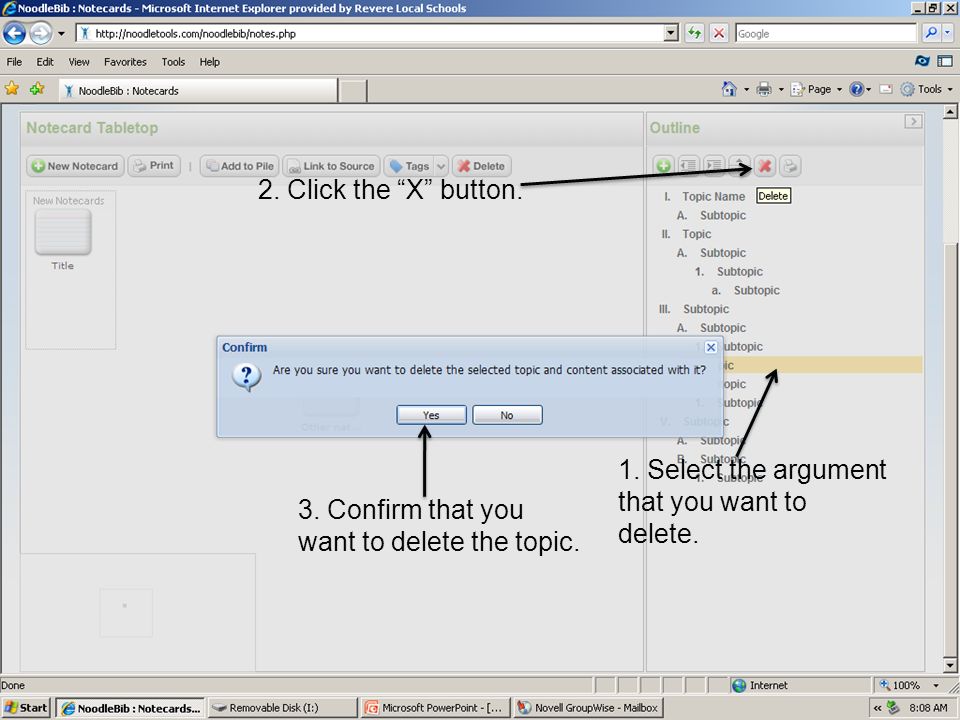This screenshot has width=960, height=720.
Task: Open the address bar dropdown arrow
Action: tap(671, 33)
